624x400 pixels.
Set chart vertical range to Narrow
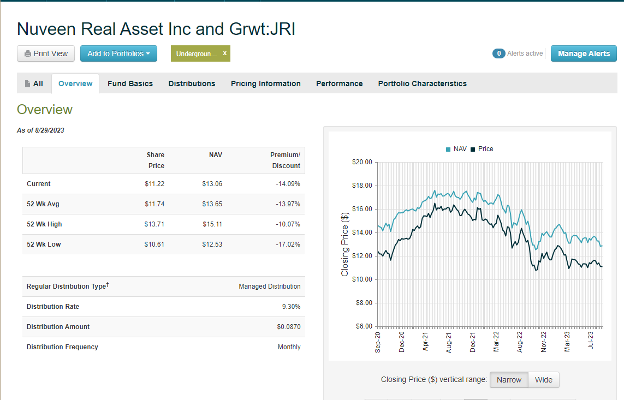(x=508, y=380)
